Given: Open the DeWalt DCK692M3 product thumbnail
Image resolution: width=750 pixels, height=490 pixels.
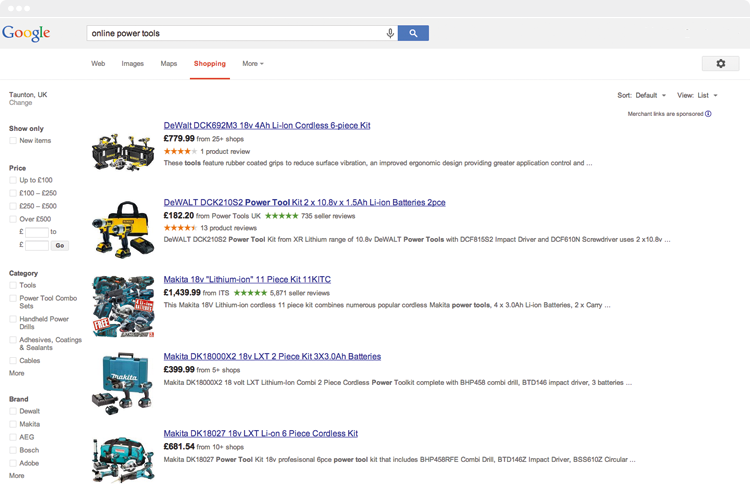Looking at the screenshot, I should tap(123, 151).
